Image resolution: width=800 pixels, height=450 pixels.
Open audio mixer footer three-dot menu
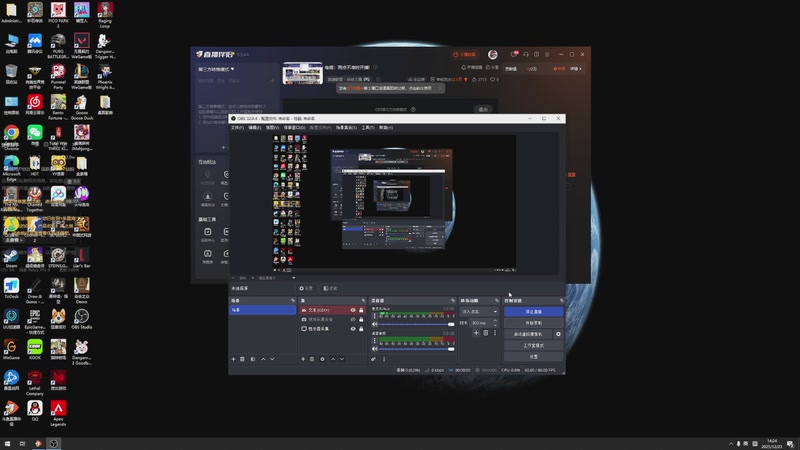pos(384,359)
